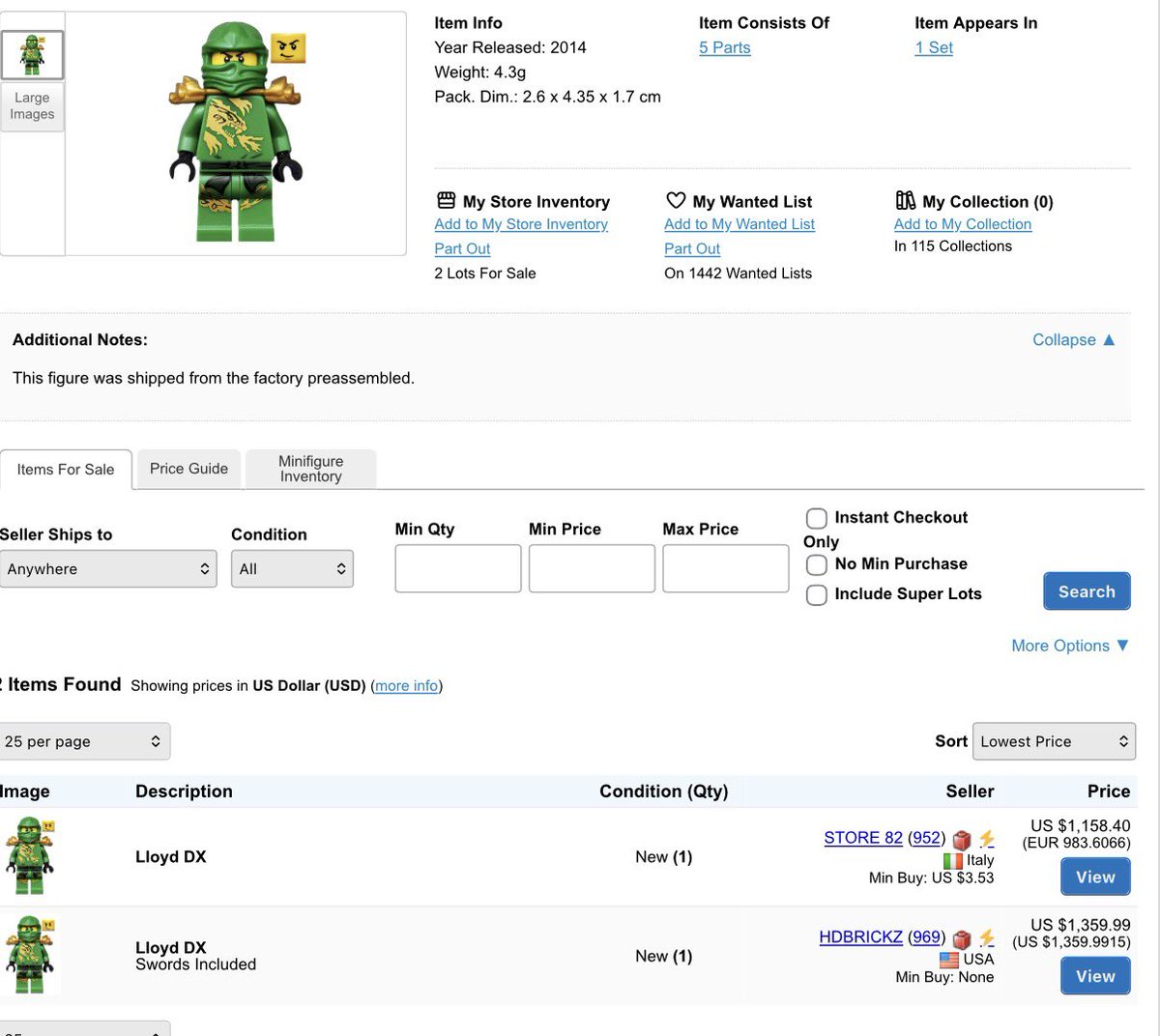1160x1036 pixels.
Task: Click the (969) feedback score link
Action: 927,937
